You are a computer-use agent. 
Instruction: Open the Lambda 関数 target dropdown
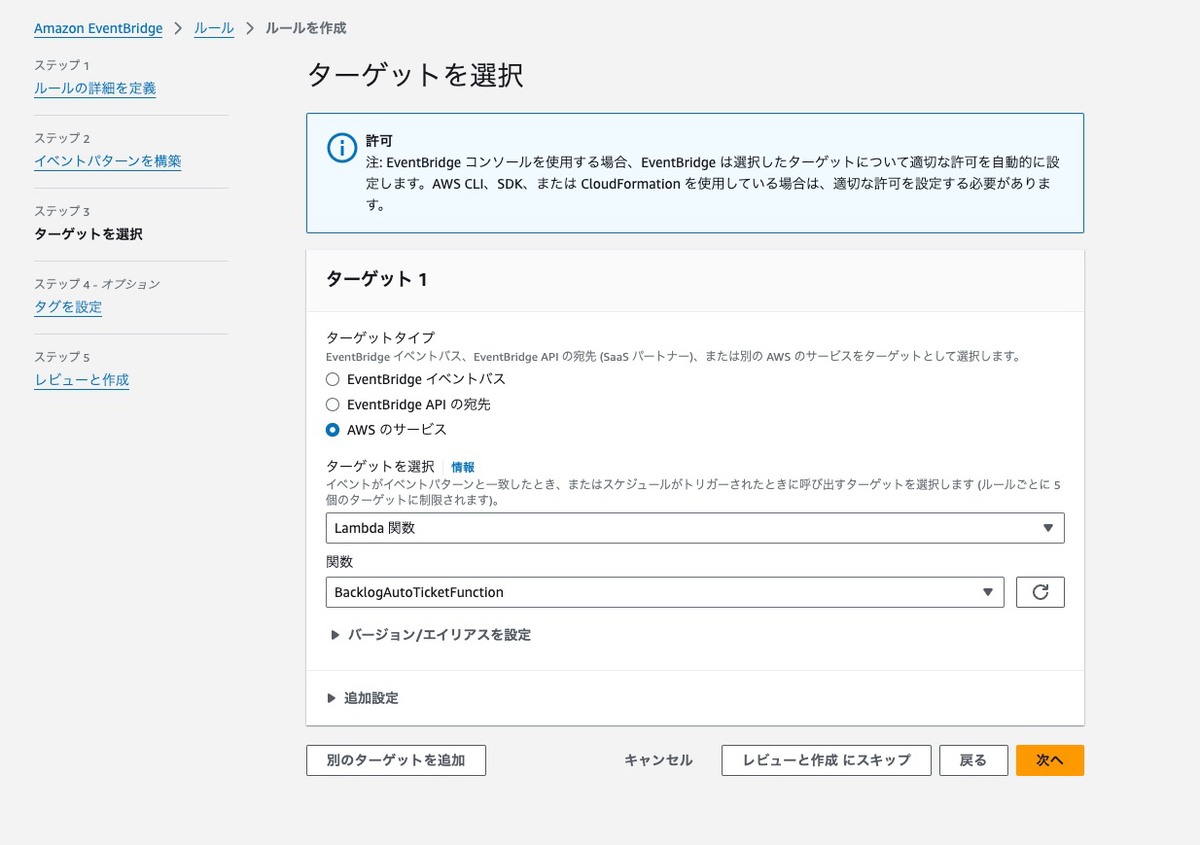[695, 528]
